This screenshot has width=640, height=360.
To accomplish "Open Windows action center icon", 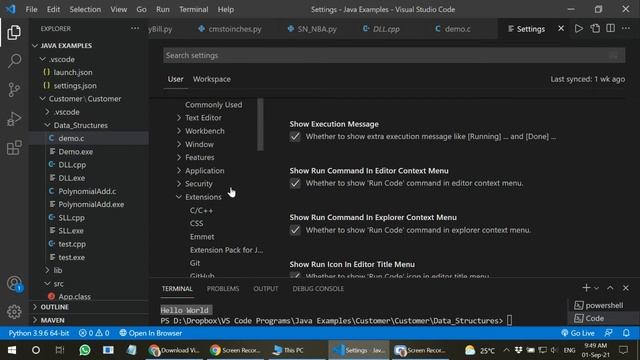I will [623, 350].
